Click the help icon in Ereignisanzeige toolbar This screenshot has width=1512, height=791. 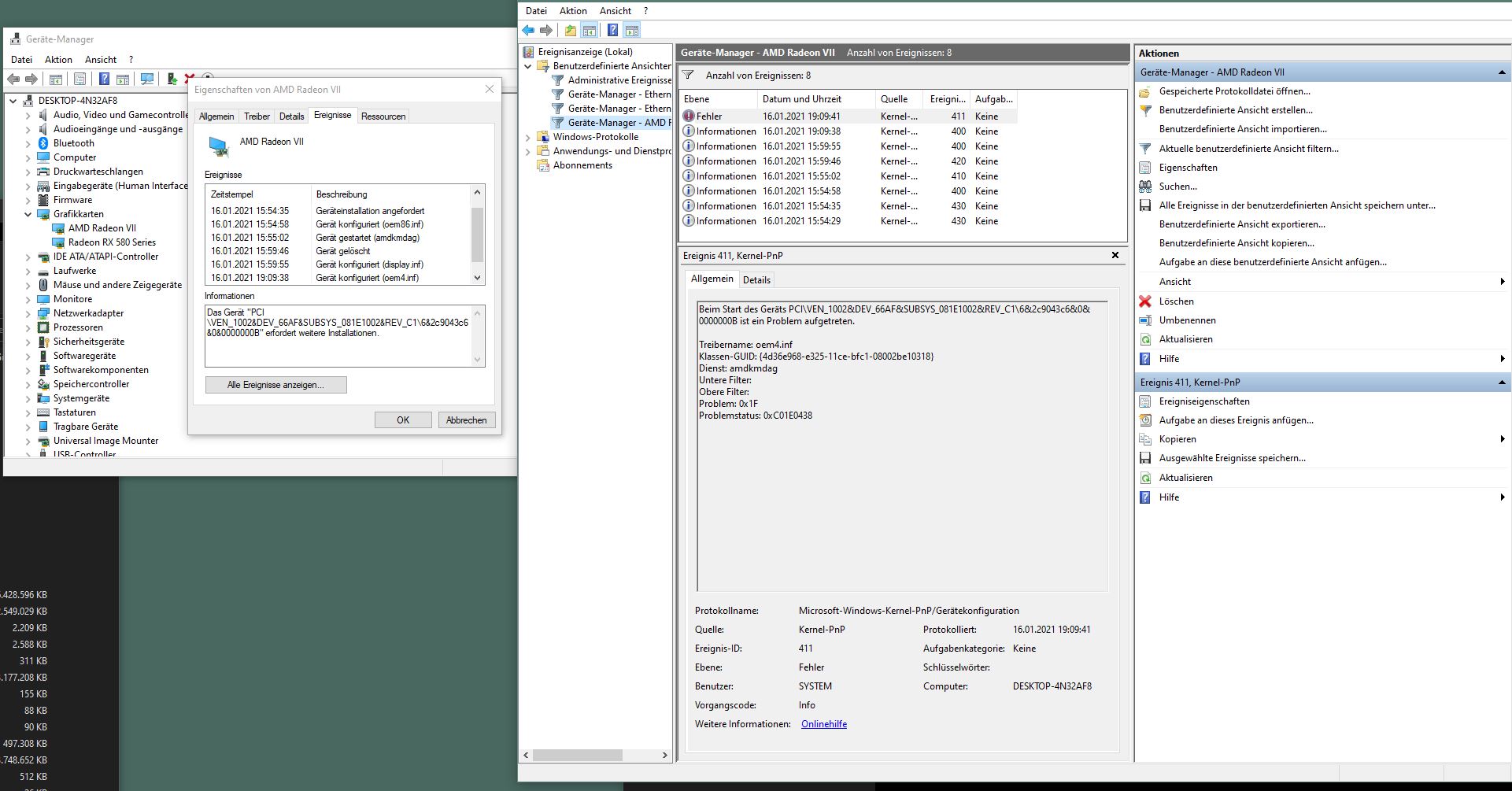pos(612,31)
